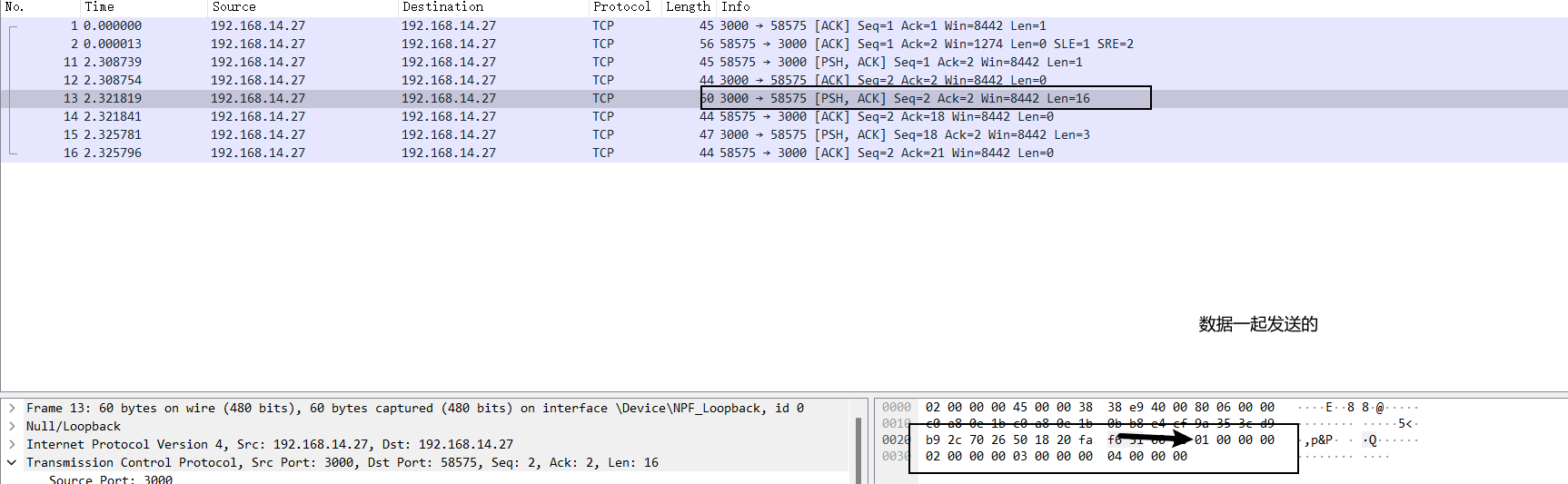Expand the Null/Loopback tree node

tap(12, 427)
